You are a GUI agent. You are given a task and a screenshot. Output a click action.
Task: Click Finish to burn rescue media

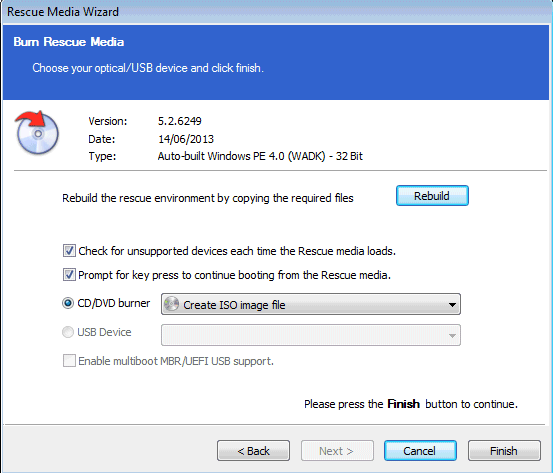[504, 450]
